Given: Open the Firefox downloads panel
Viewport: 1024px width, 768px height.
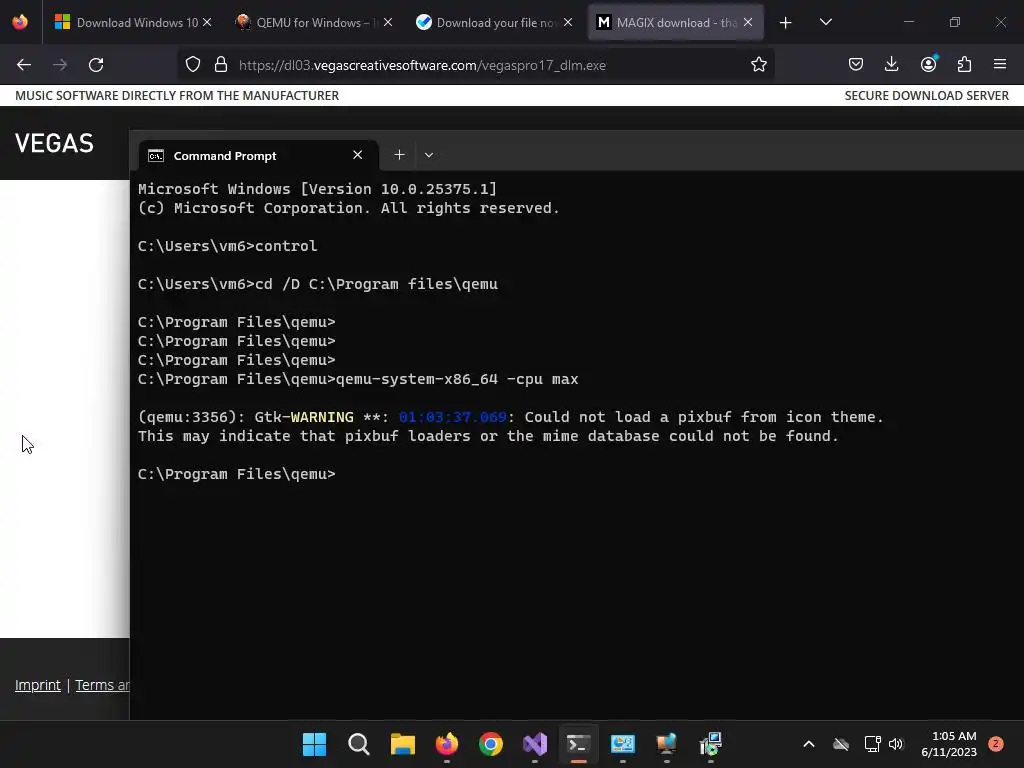Looking at the screenshot, I should click(x=891, y=65).
